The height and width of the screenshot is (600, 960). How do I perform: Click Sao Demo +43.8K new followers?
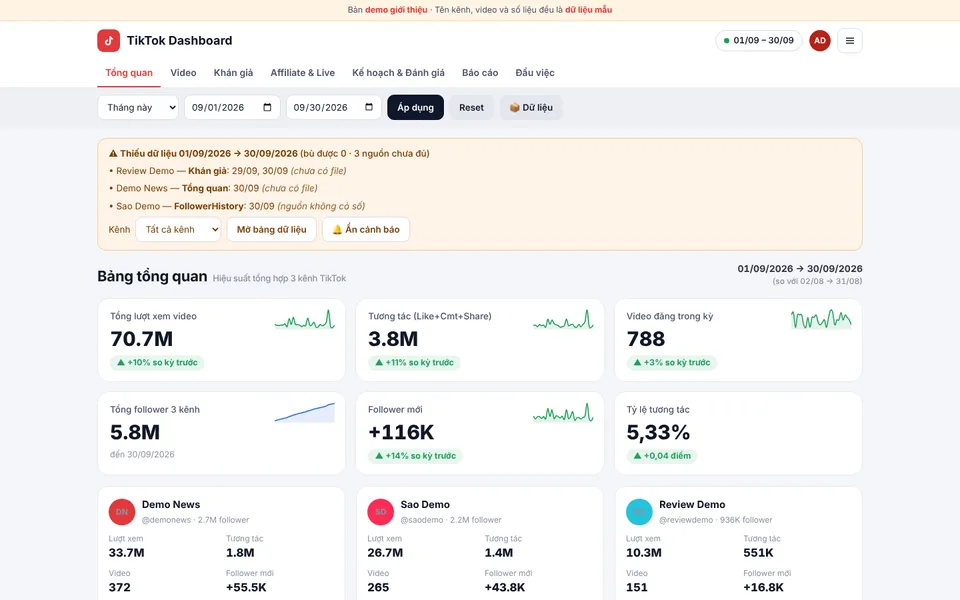(505, 587)
